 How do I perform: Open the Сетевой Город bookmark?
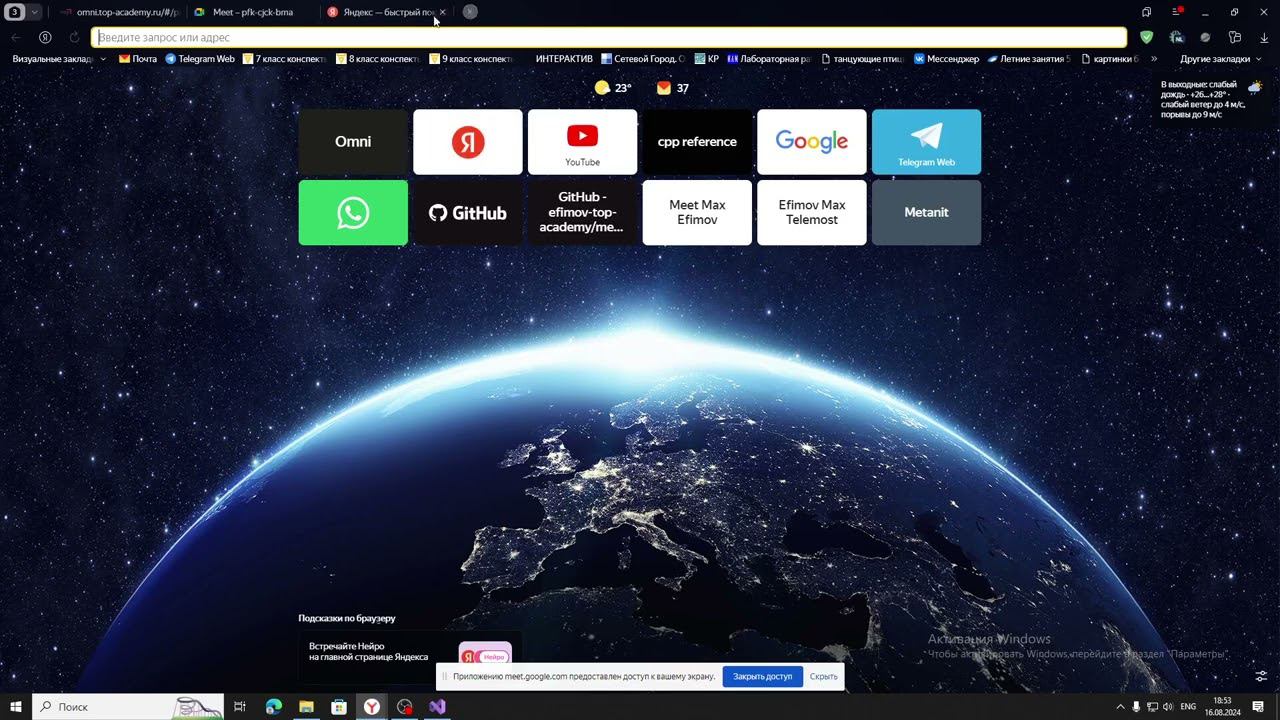(643, 59)
